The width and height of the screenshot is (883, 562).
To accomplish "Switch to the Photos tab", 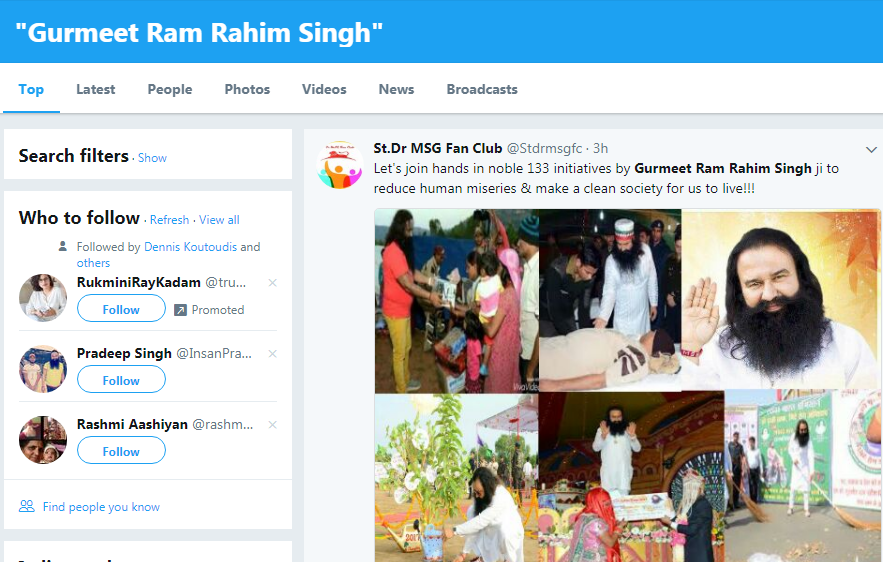I will 247,89.
